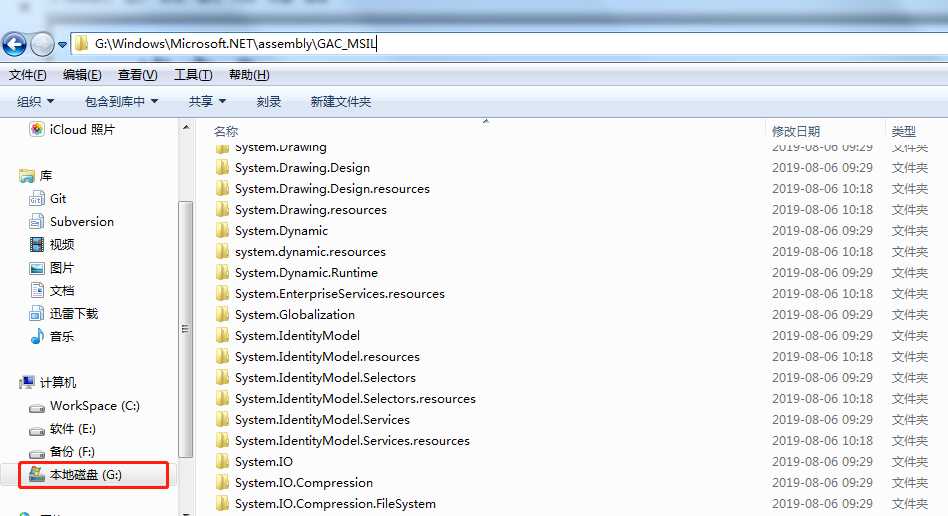Click the address bar path field
The image size is (948, 516).
(509, 44)
